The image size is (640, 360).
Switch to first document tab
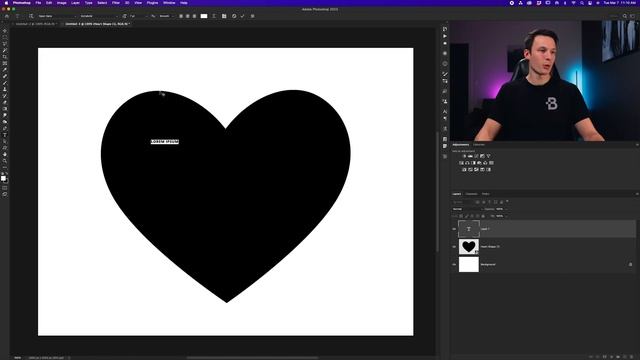tap(35, 24)
